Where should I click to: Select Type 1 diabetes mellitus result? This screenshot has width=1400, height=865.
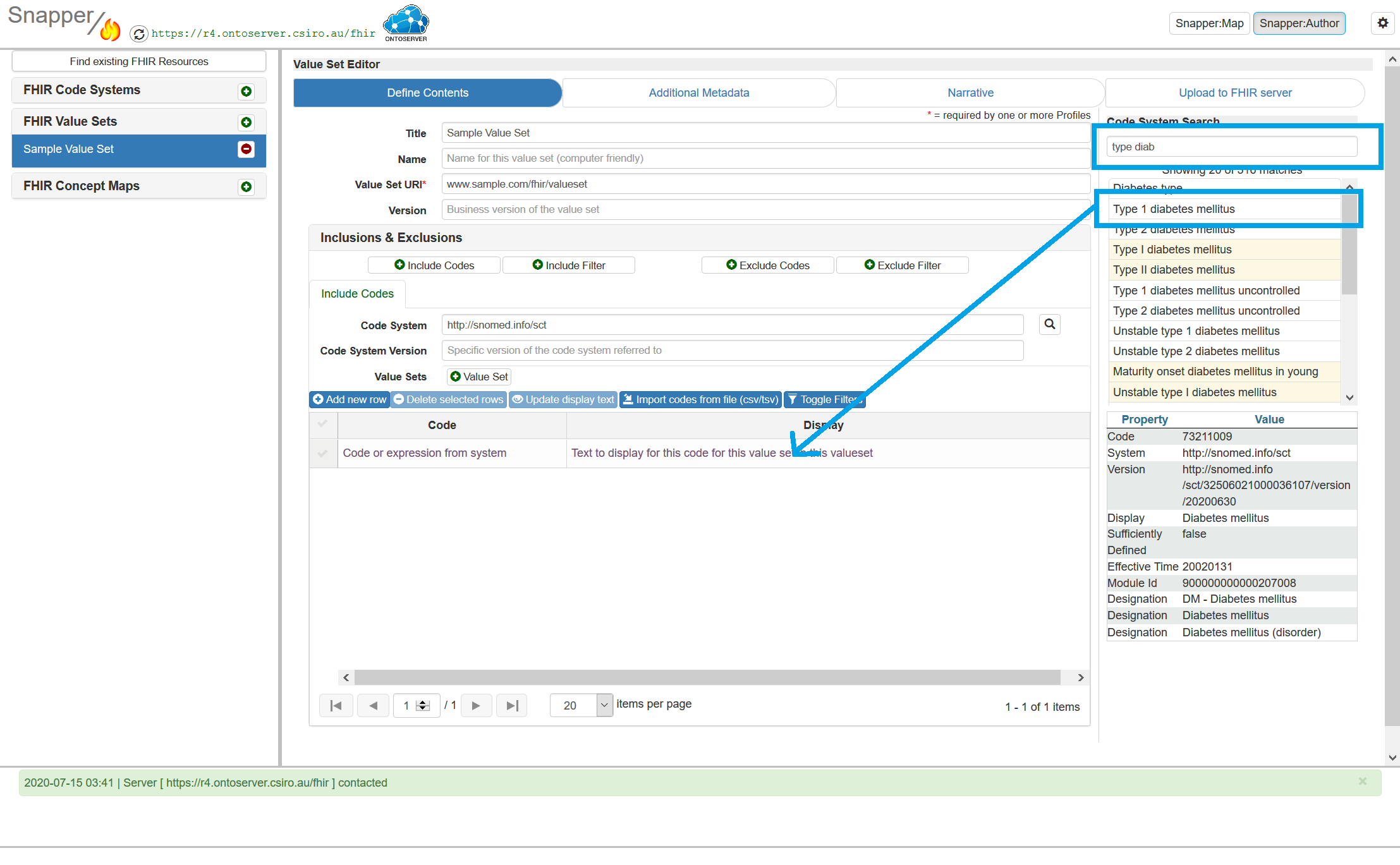point(1225,209)
